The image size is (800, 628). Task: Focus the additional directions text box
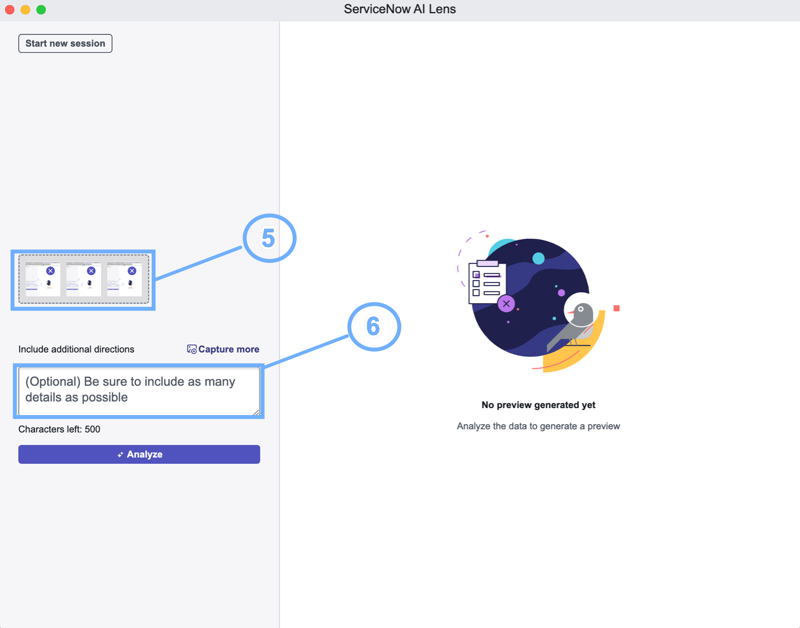coord(139,391)
